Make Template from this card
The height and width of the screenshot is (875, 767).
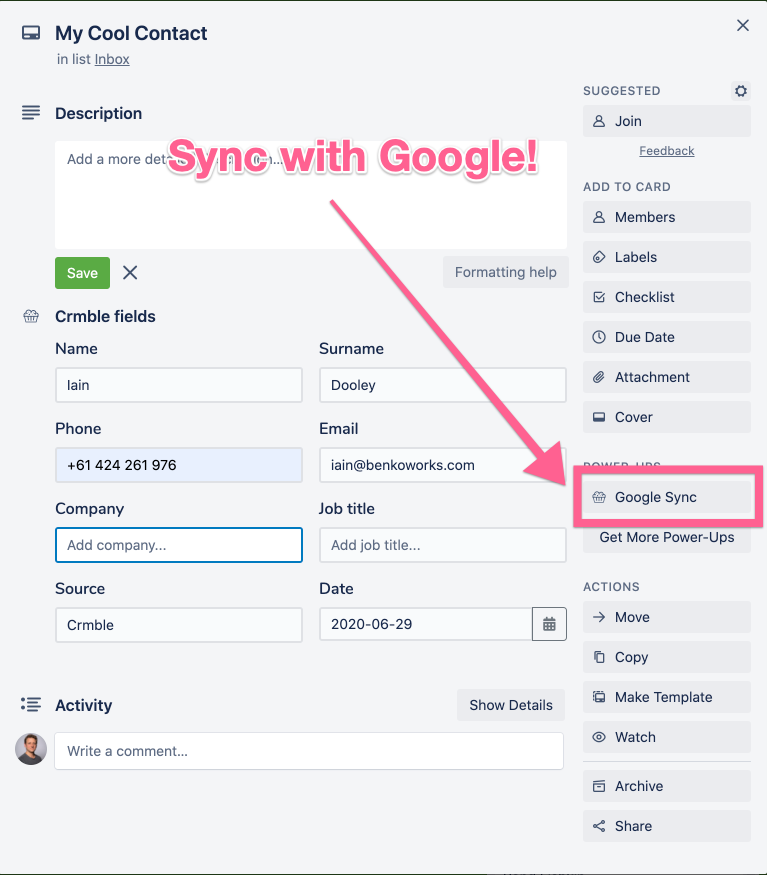click(667, 697)
